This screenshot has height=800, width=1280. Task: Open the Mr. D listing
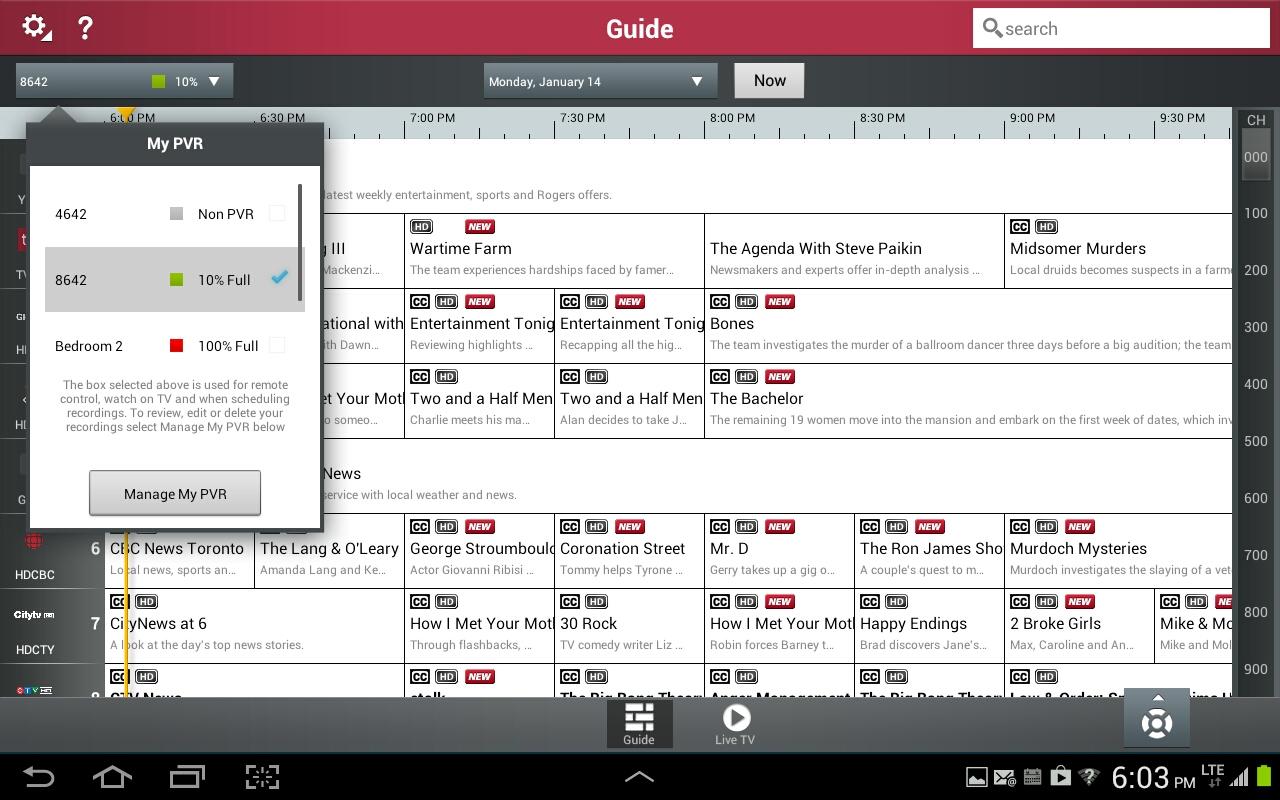pyautogui.click(x=780, y=551)
